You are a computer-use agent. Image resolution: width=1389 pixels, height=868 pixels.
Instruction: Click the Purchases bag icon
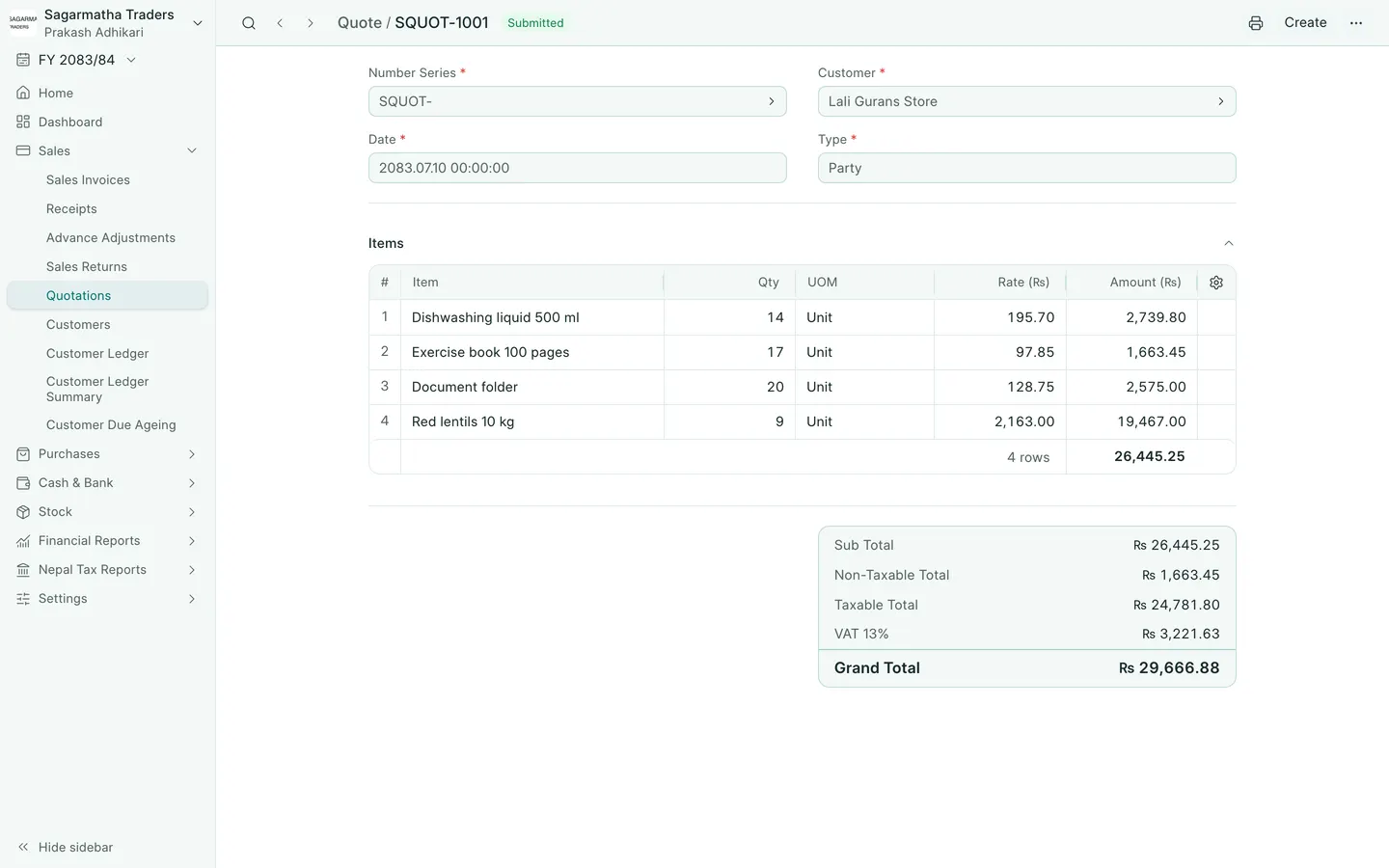23,454
